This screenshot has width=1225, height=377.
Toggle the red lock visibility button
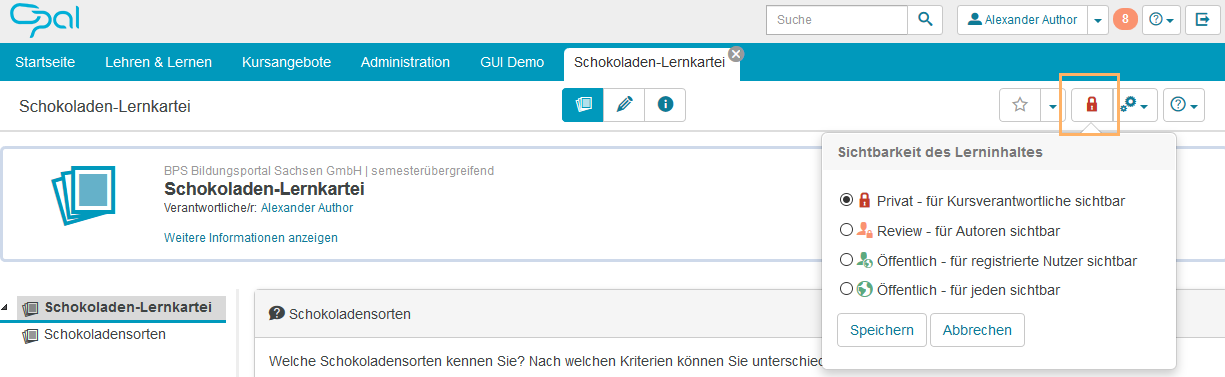pos(1092,105)
